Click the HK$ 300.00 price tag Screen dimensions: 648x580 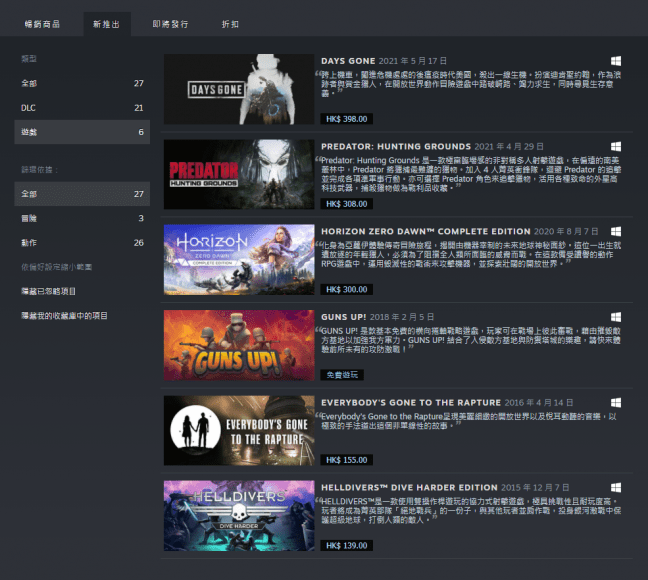point(346,289)
